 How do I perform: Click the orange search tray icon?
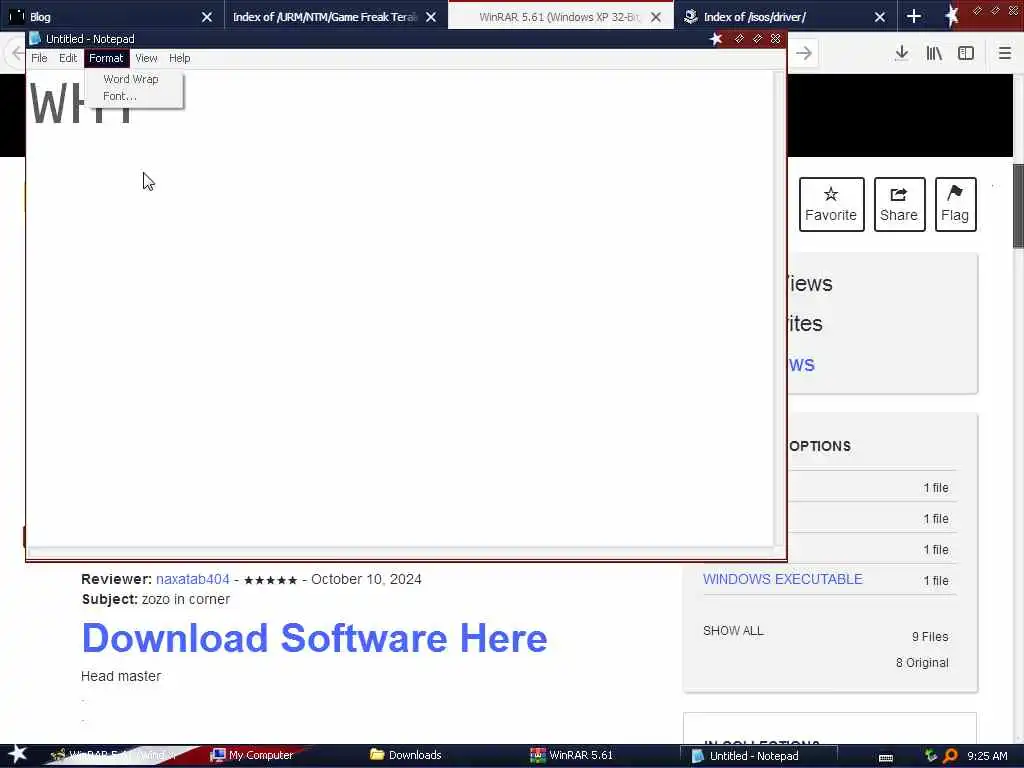(x=950, y=756)
